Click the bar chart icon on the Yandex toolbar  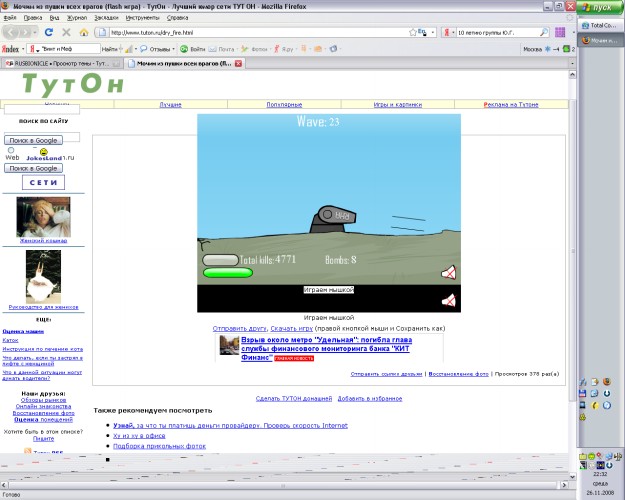pos(129,49)
